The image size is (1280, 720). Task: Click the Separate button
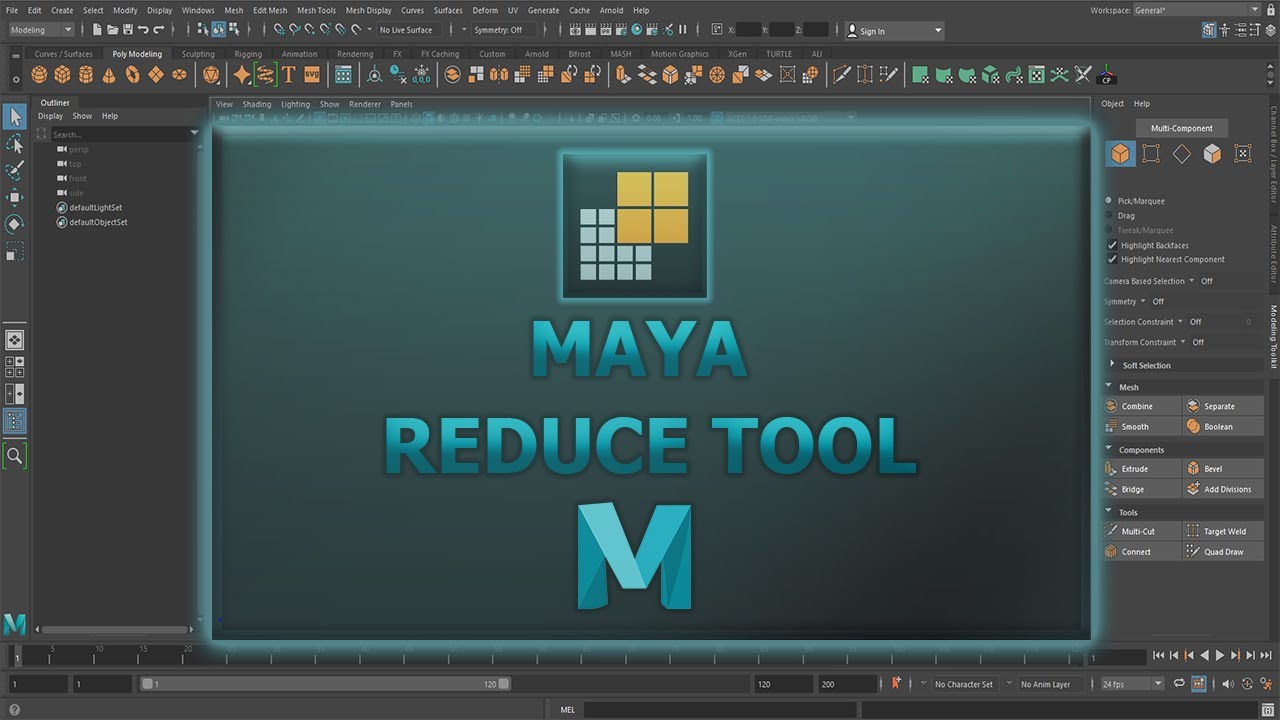(x=1224, y=406)
